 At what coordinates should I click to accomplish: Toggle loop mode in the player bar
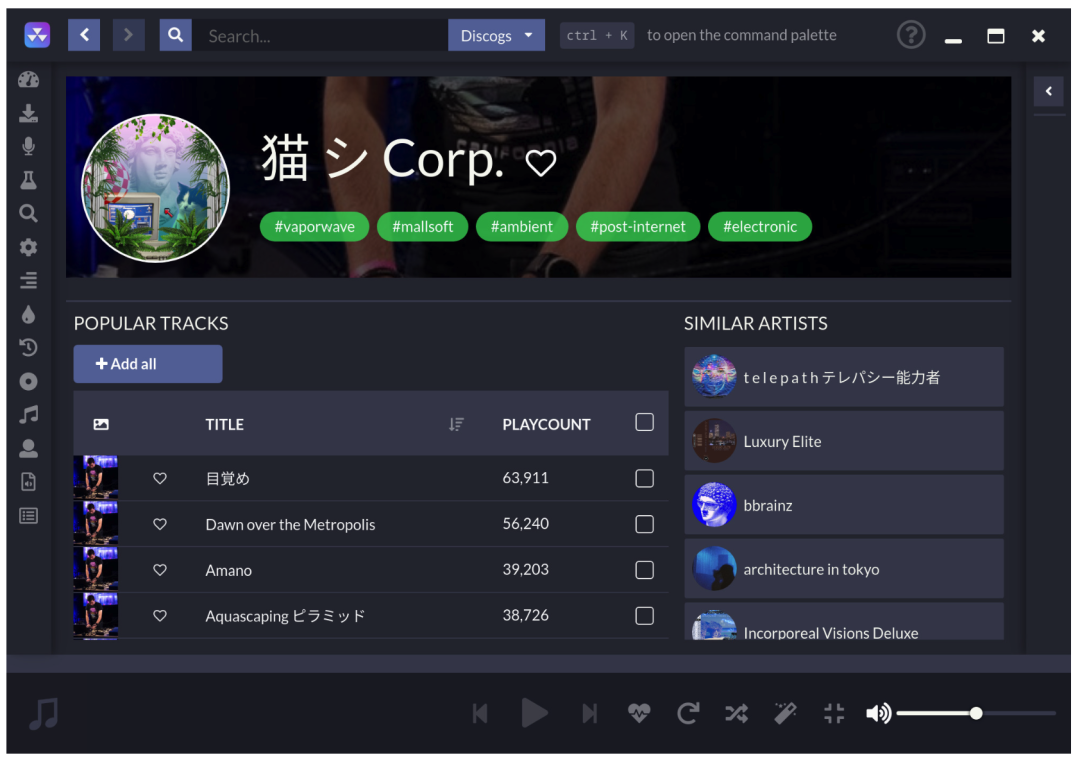click(x=687, y=713)
